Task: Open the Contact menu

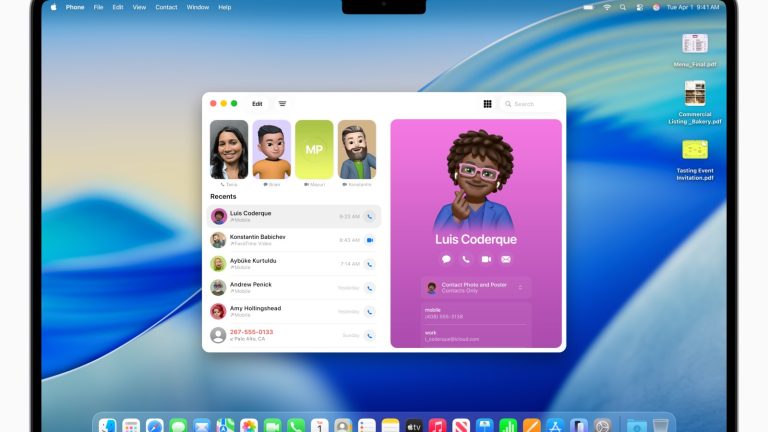Action: click(167, 7)
